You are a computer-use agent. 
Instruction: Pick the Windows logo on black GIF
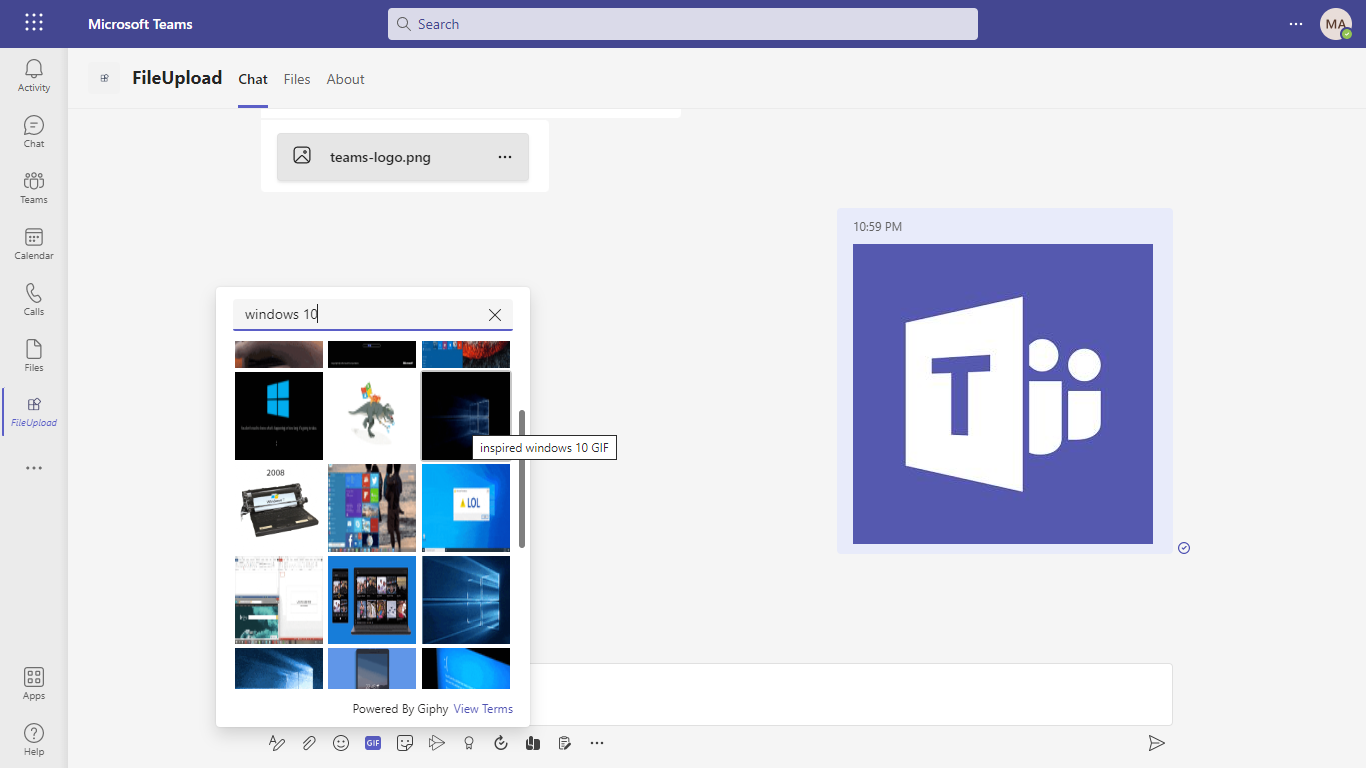tap(279, 416)
